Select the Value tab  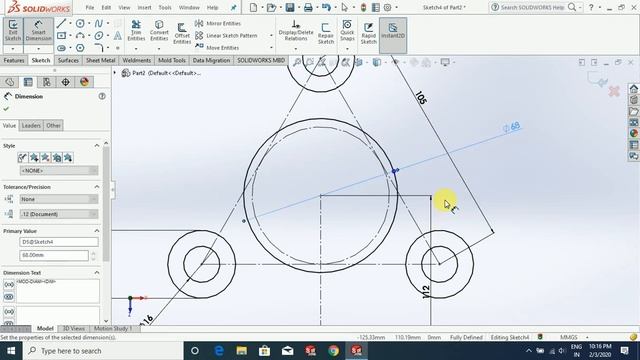(x=9, y=126)
